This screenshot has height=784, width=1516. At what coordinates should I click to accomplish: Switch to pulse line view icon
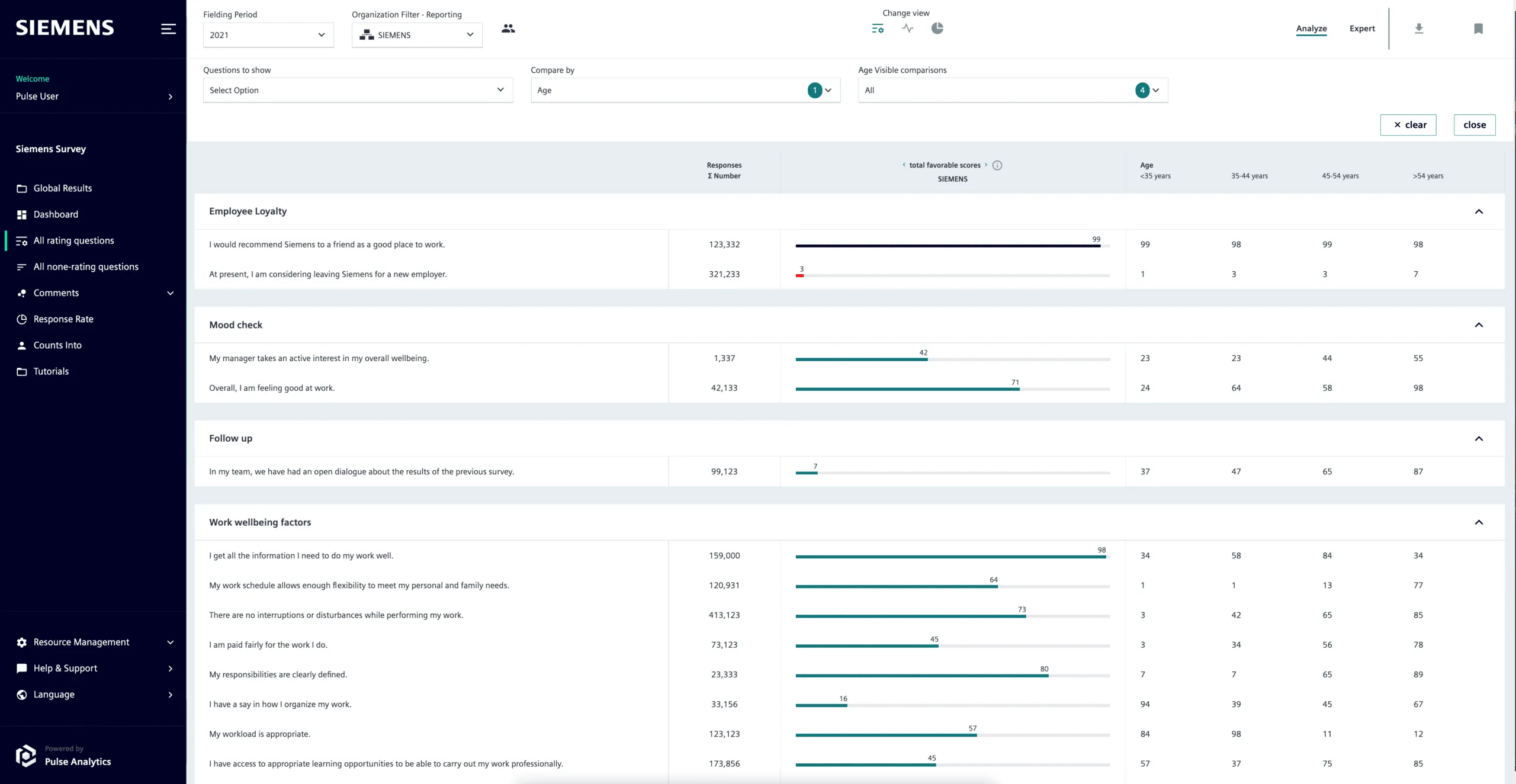point(908,28)
